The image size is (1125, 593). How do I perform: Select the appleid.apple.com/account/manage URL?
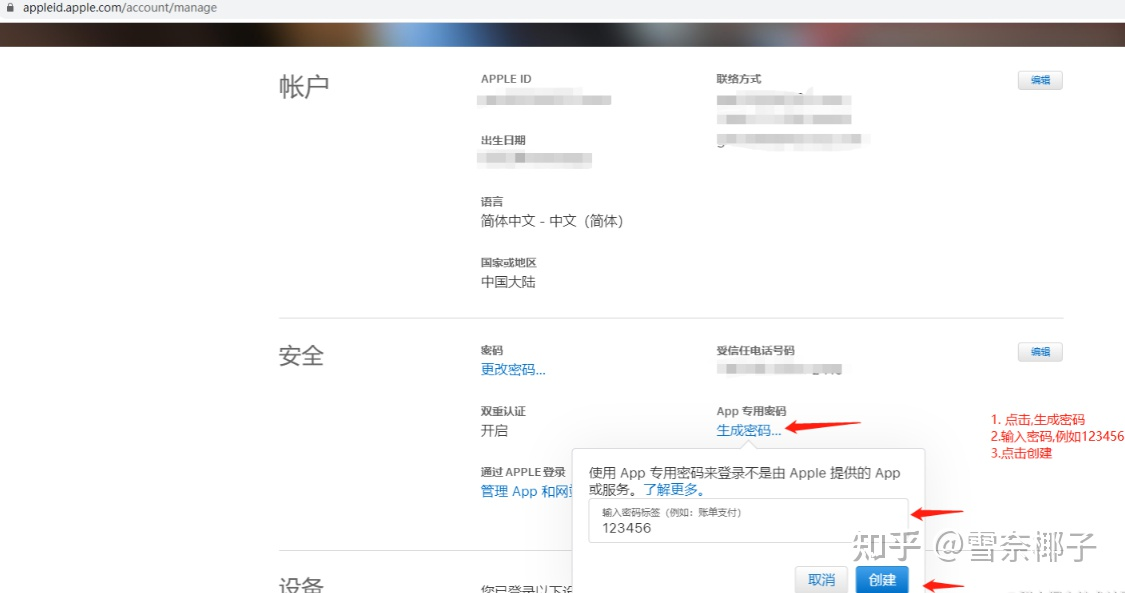[120, 8]
